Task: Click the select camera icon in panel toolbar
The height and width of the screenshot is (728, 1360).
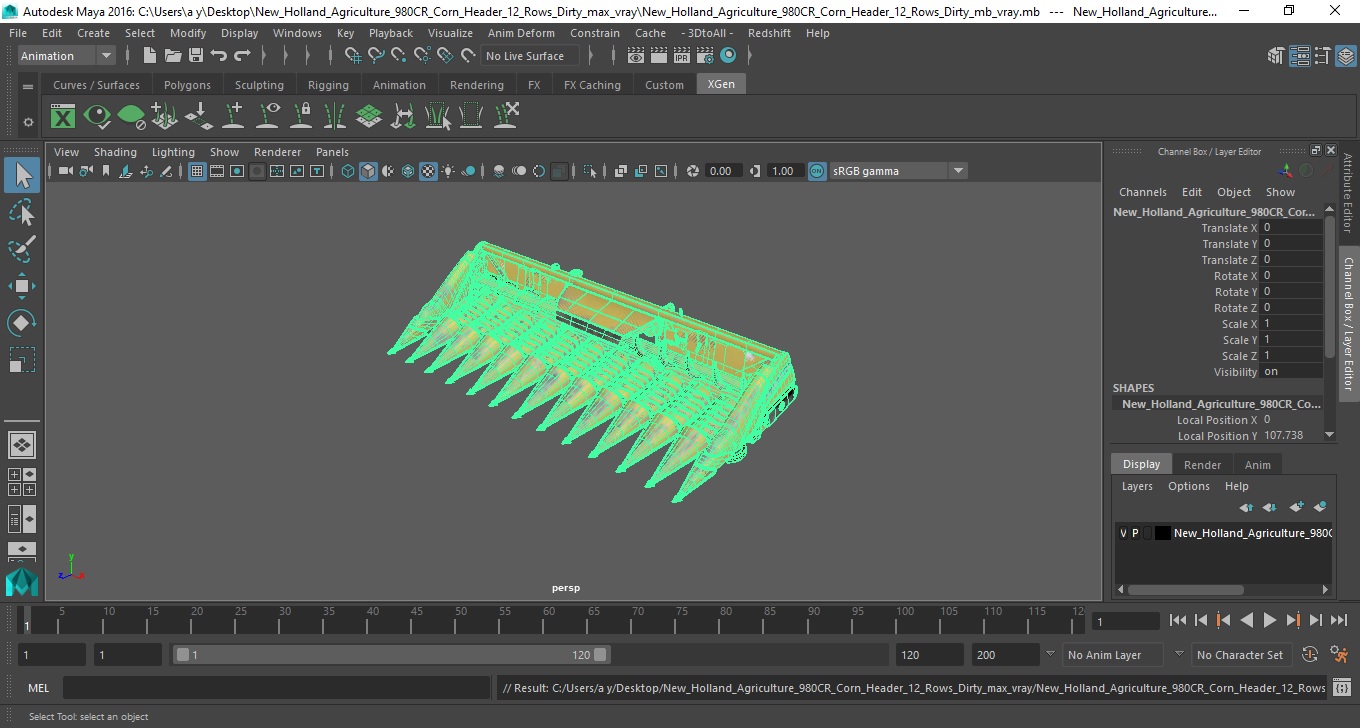Action: tap(65, 171)
